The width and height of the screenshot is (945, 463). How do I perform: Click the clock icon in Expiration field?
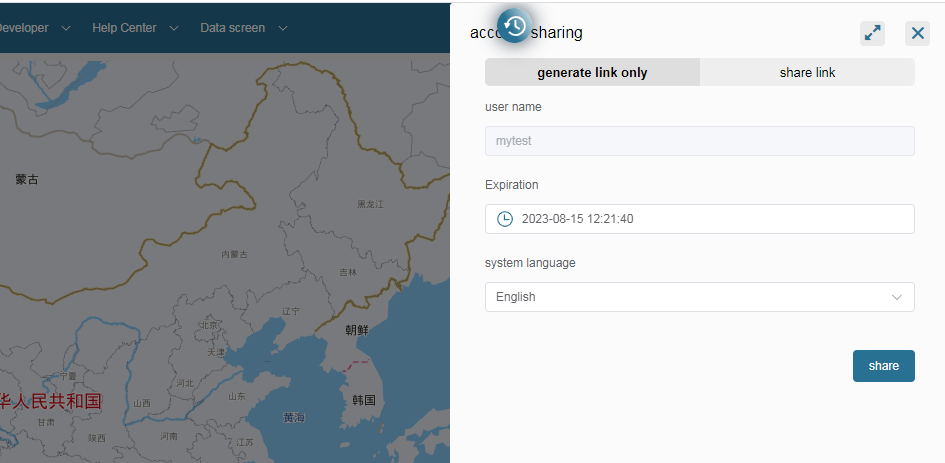(x=505, y=219)
